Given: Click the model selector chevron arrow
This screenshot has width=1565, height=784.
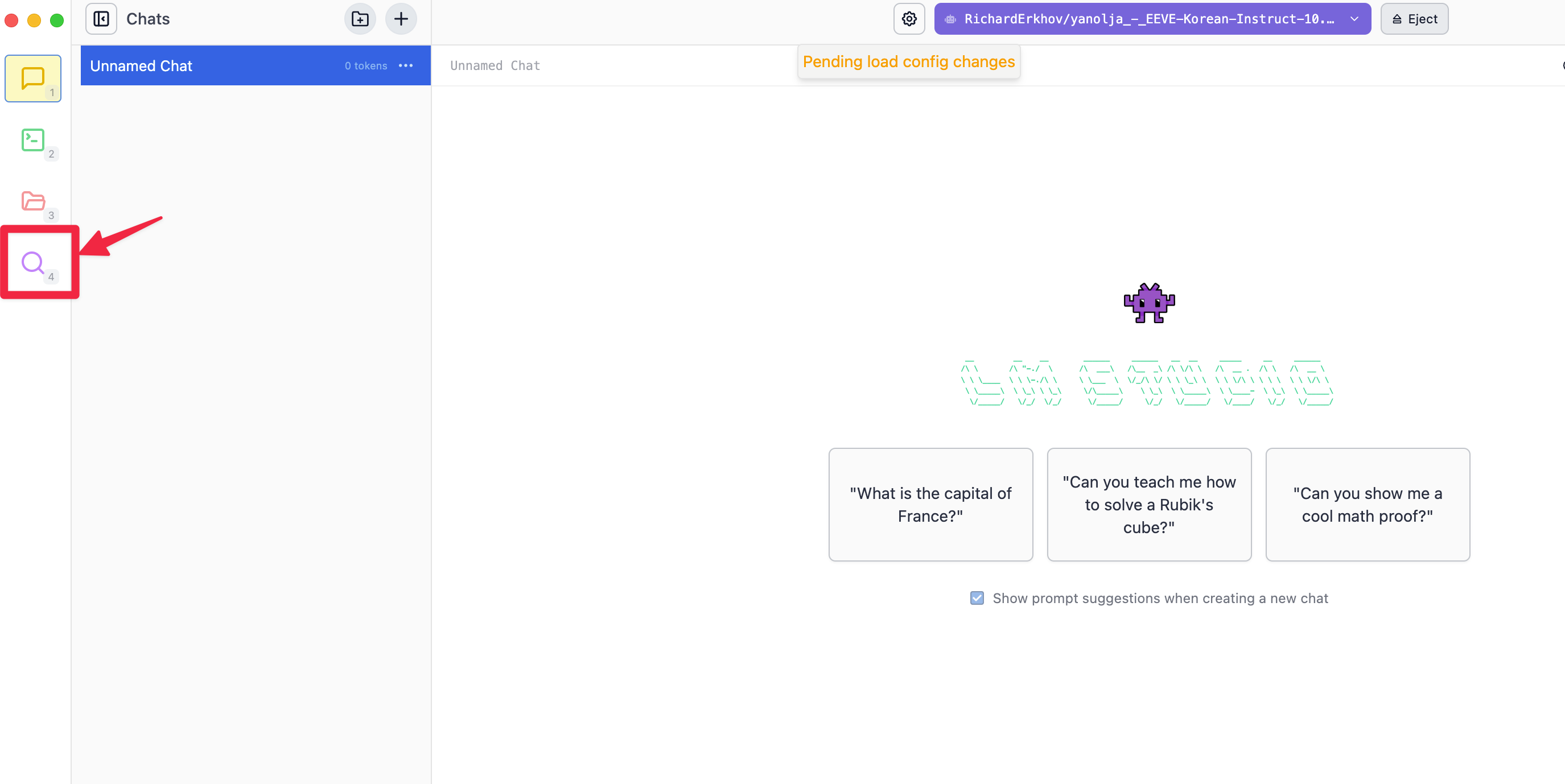Looking at the screenshot, I should point(1354,19).
